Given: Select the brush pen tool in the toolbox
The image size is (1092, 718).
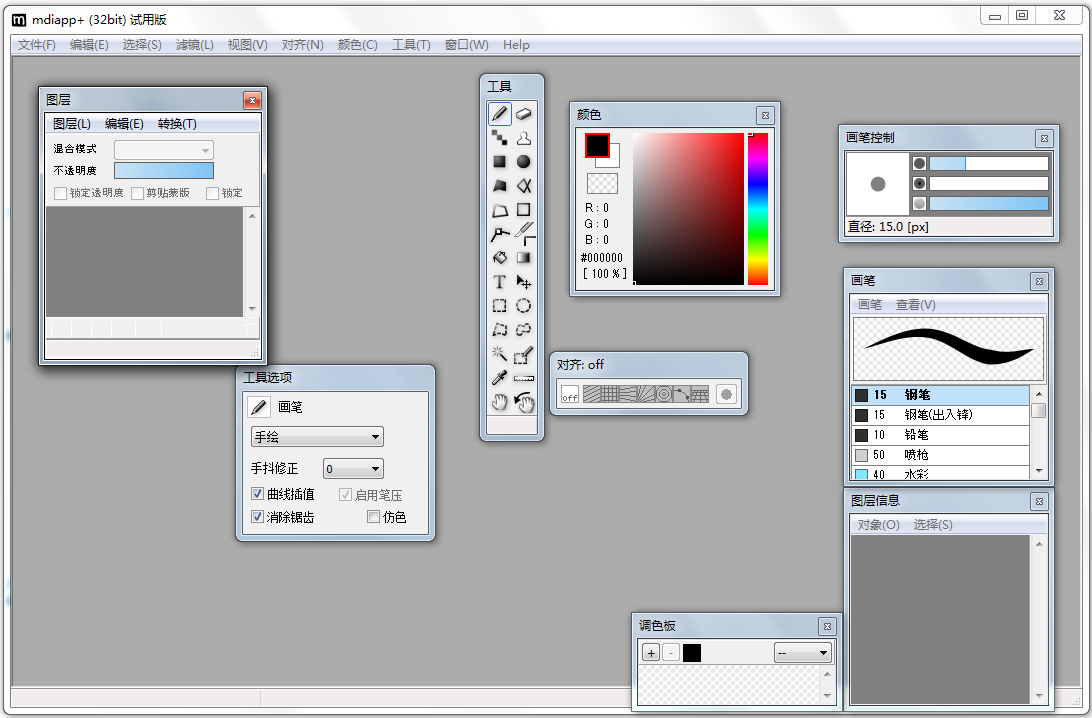Looking at the screenshot, I should 499,114.
